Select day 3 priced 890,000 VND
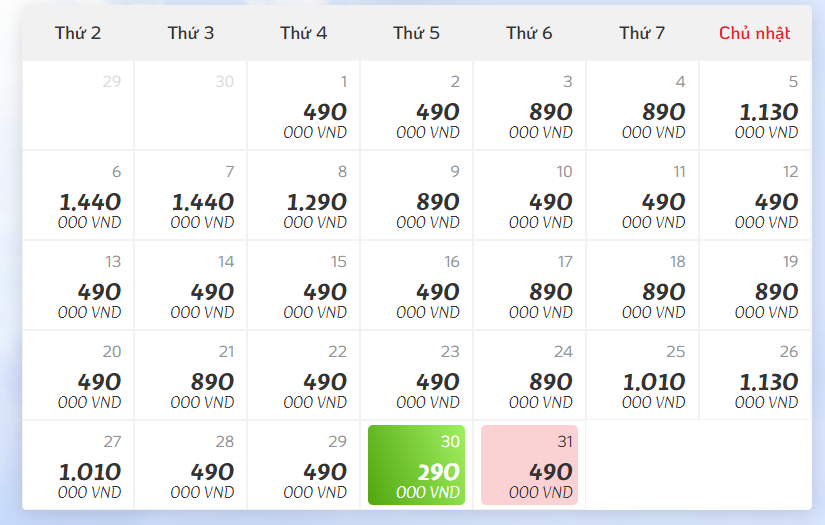 tap(529, 106)
